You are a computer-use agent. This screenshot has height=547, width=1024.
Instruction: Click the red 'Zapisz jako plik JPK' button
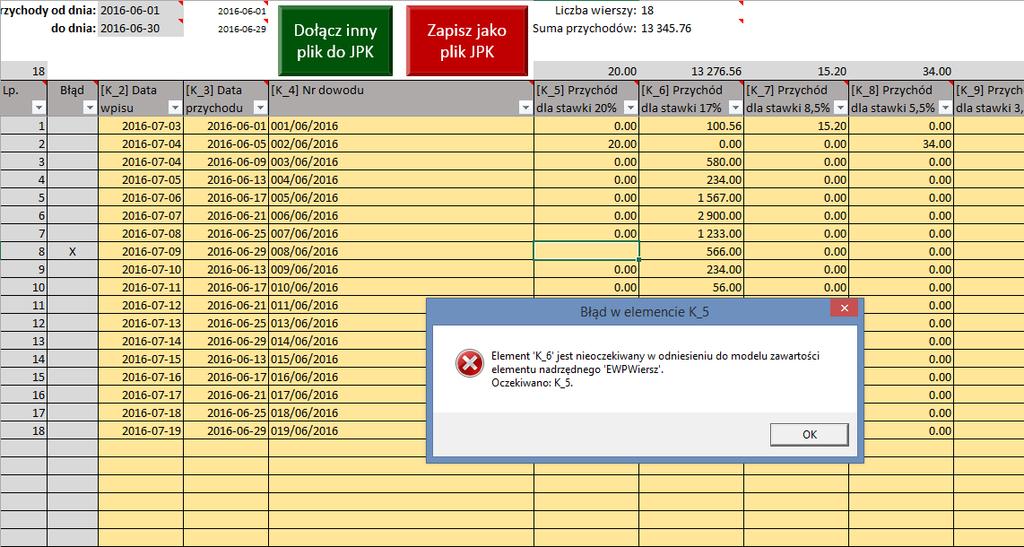(466, 40)
